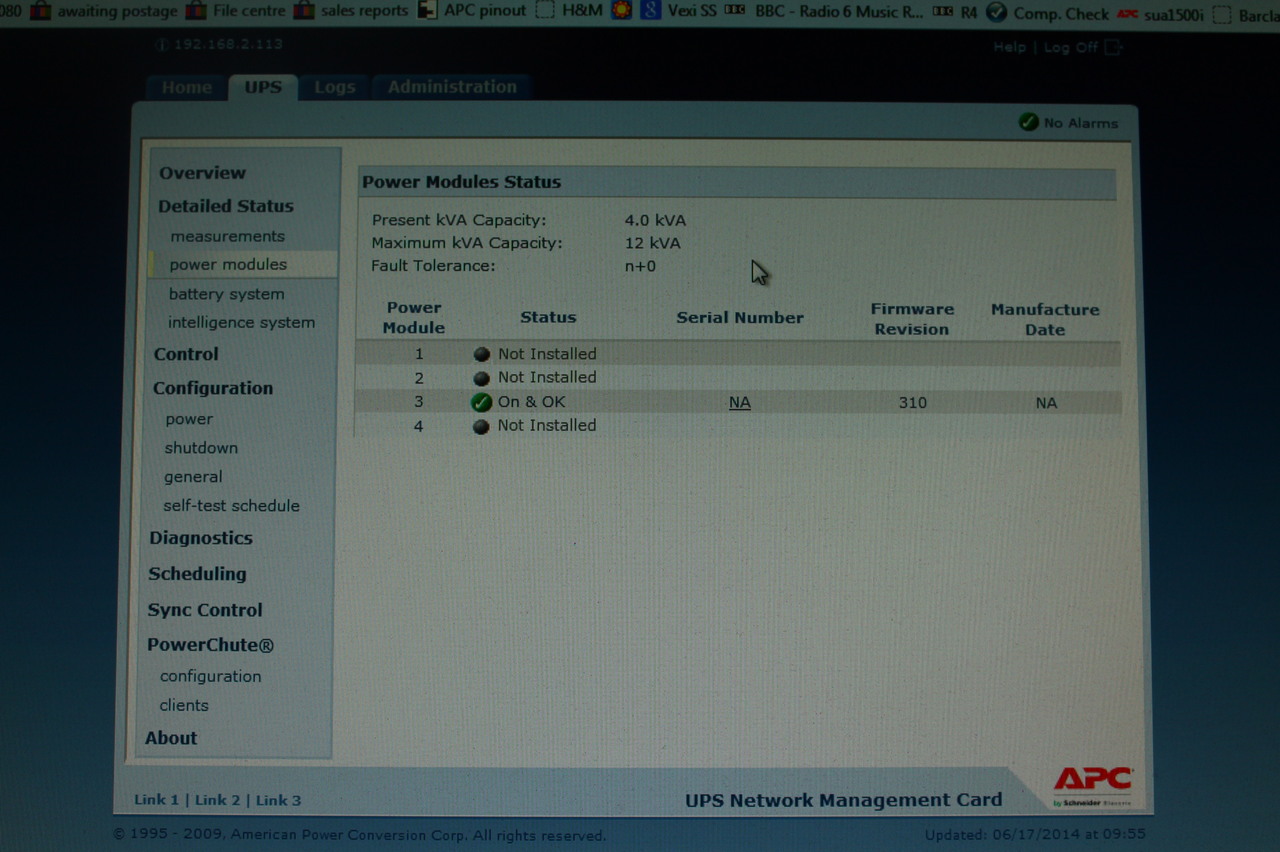Click the Help link
The width and height of the screenshot is (1280, 852).
1009,47
